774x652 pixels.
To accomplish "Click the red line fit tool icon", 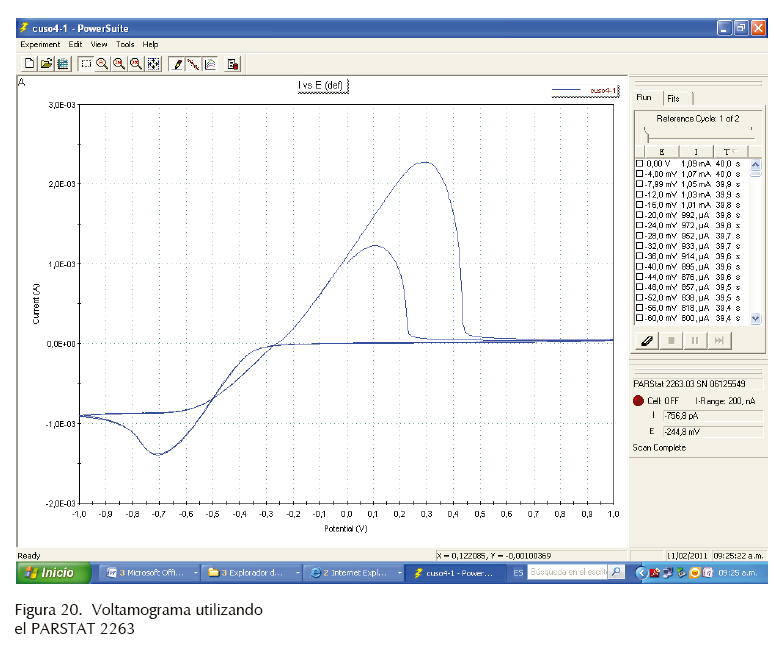I will point(194,64).
